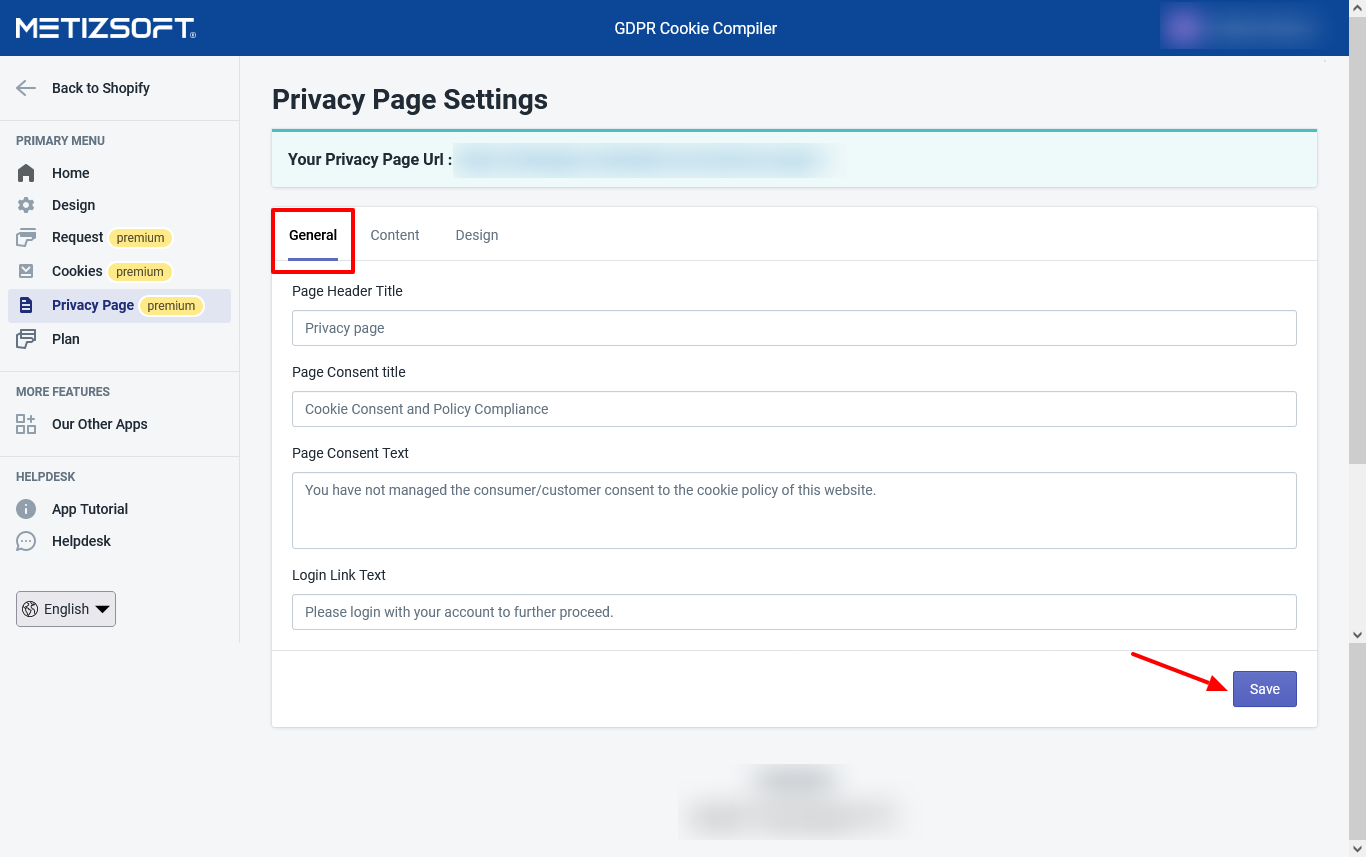This screenshot has height=857, width=1366.
Task: Switch to the Design tab
Action: click(476, 235)
